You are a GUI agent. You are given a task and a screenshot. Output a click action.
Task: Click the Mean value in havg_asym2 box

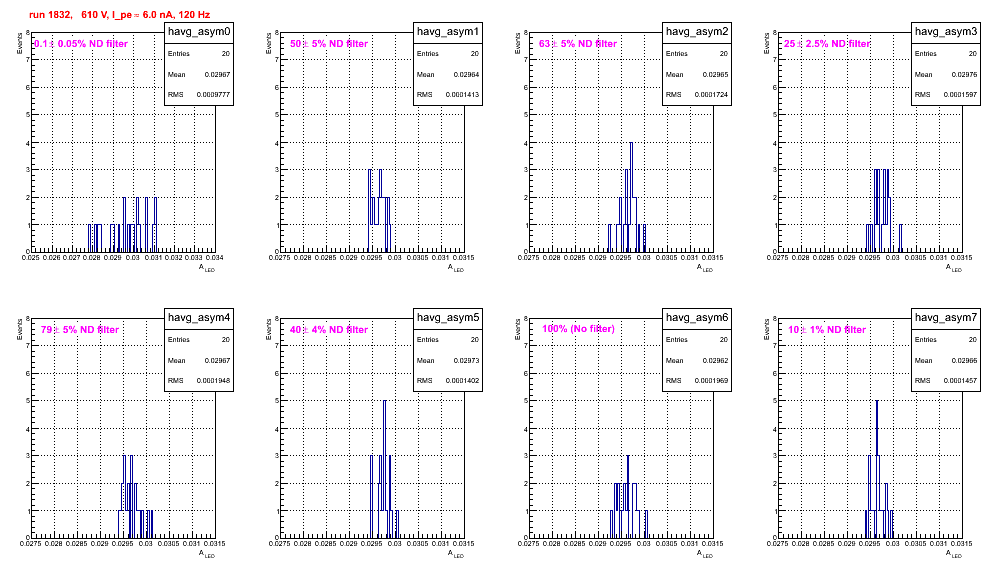[x=715, y=74]
